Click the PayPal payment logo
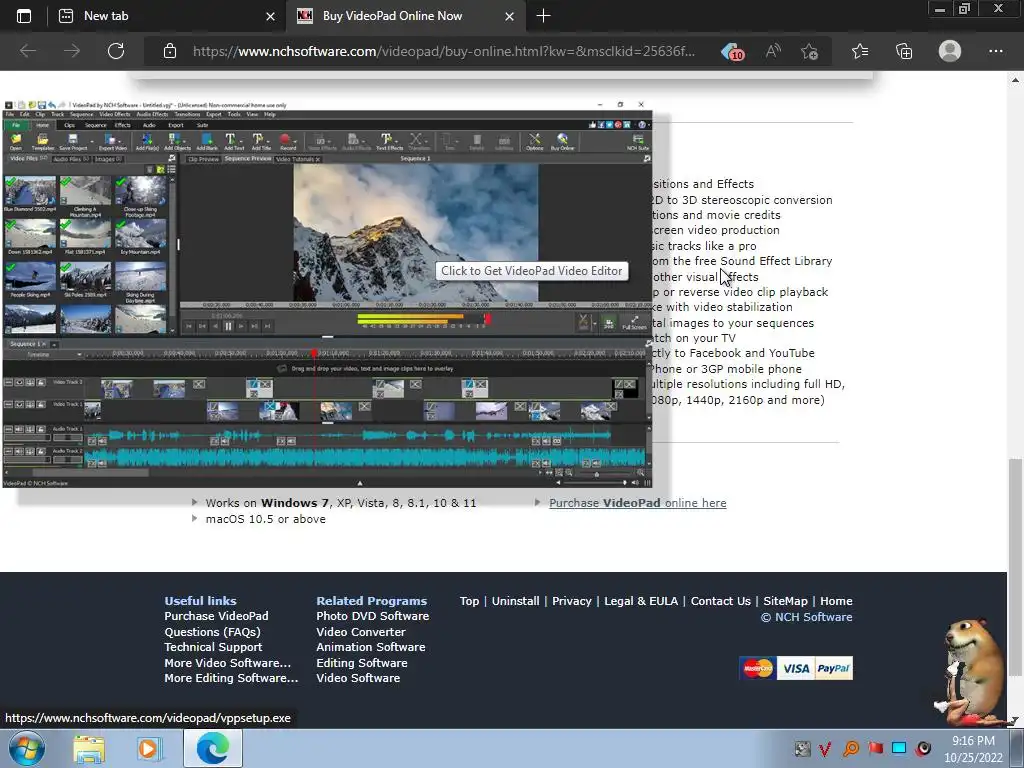The image size is (1024, 768). 833,668
